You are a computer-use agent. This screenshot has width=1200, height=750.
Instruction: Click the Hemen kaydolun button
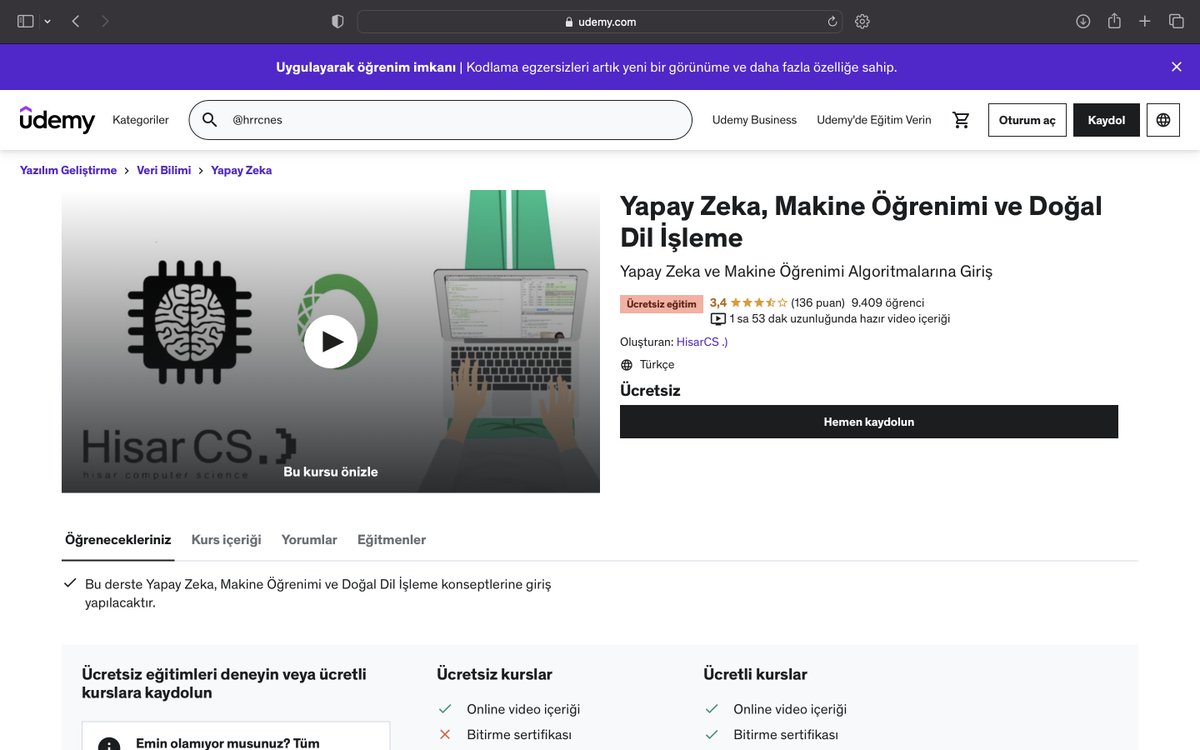tap(869, 422)
